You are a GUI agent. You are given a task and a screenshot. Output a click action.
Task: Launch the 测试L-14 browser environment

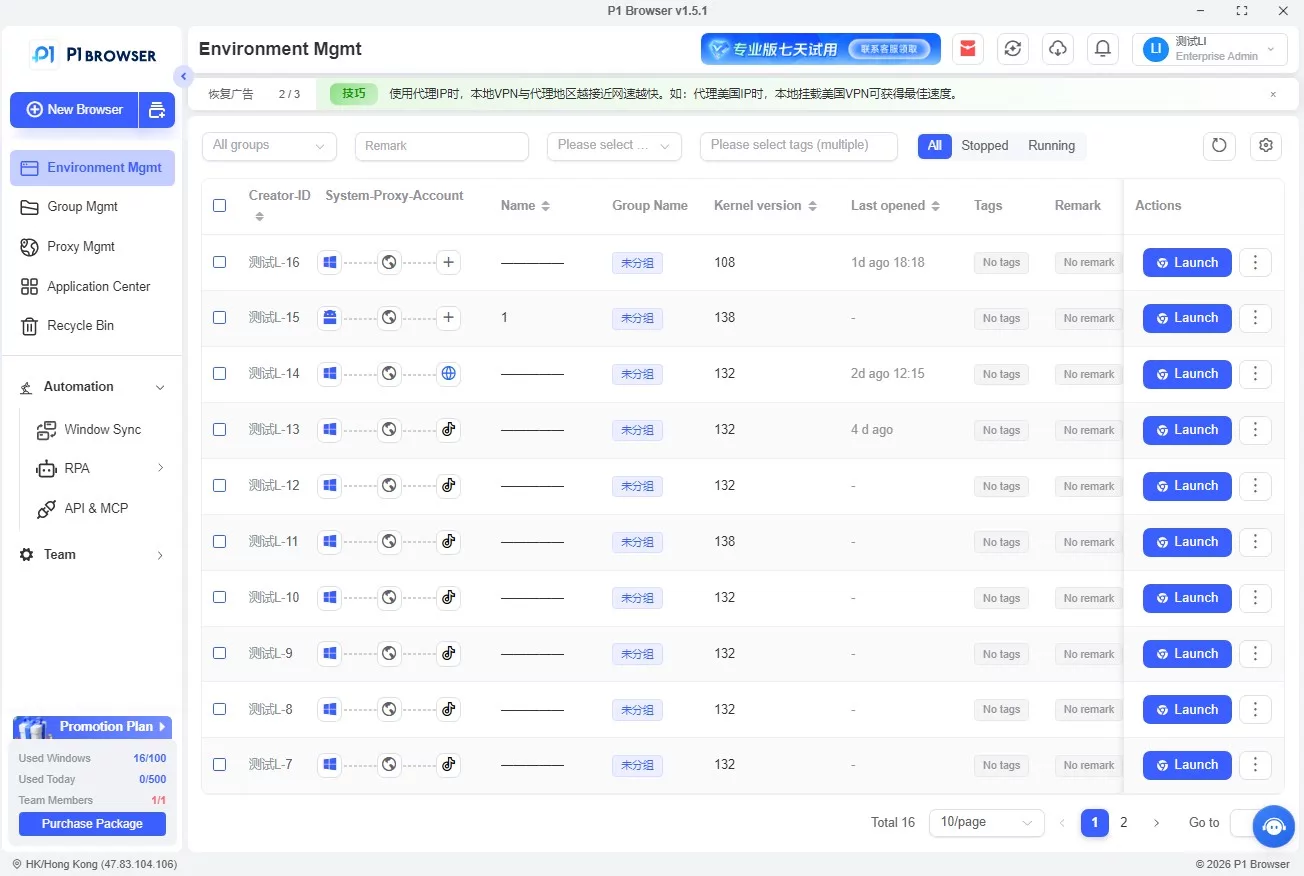1187,374
